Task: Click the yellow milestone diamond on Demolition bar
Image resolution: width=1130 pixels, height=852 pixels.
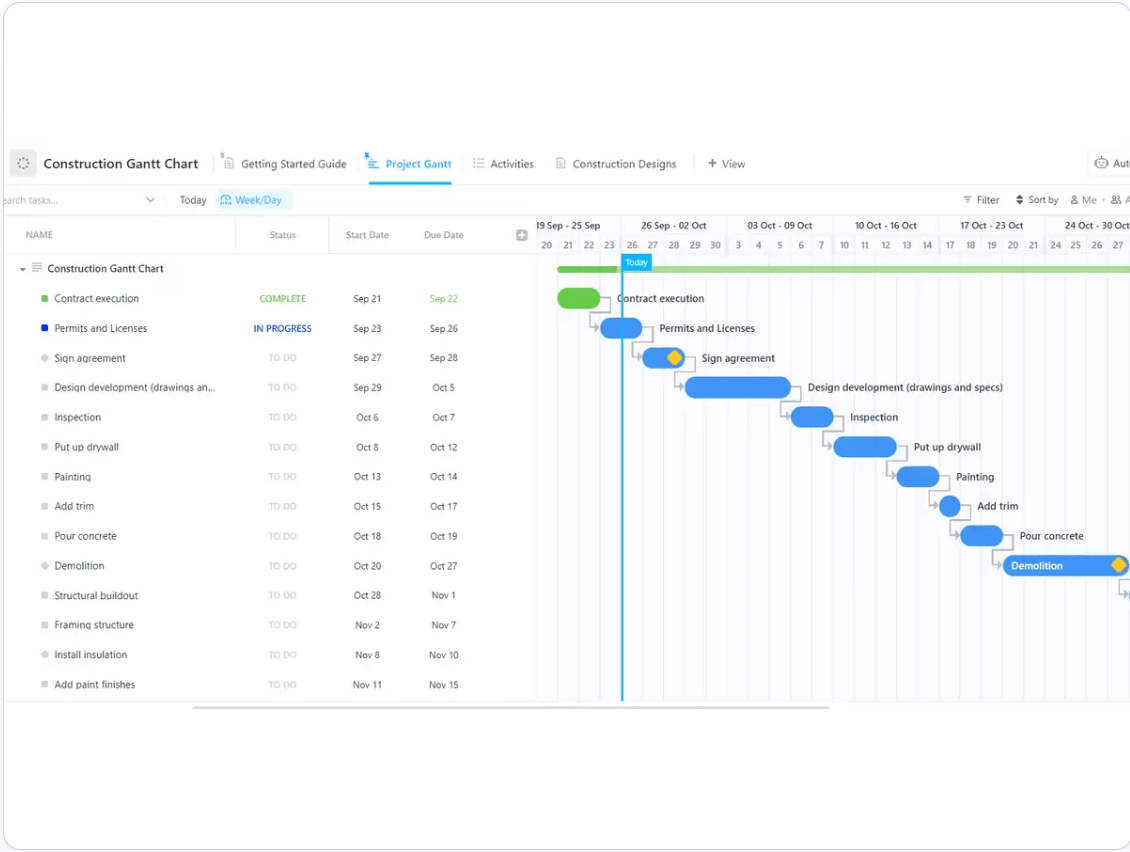Action: tap(1118, 565)
